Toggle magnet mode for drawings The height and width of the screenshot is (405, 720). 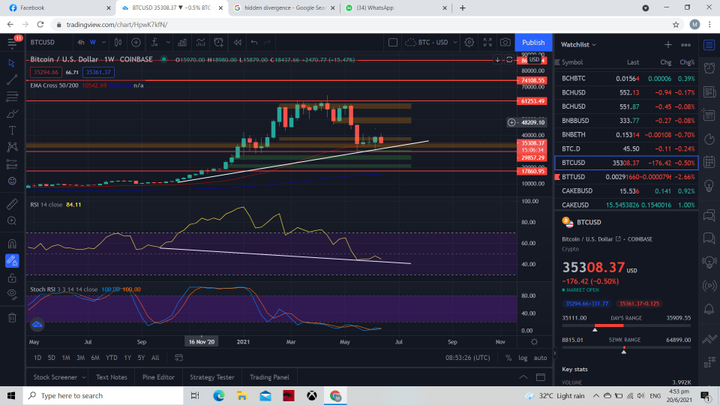click(x=12, y=243)
